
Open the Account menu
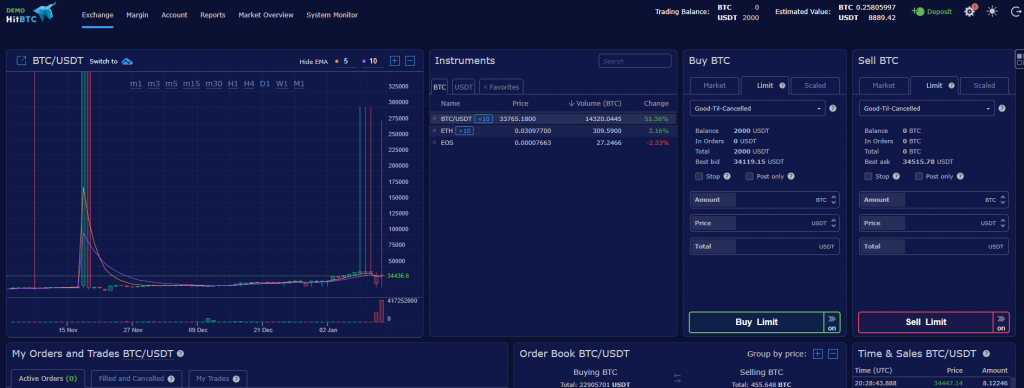pyautogui.click(x=174, y=15)
